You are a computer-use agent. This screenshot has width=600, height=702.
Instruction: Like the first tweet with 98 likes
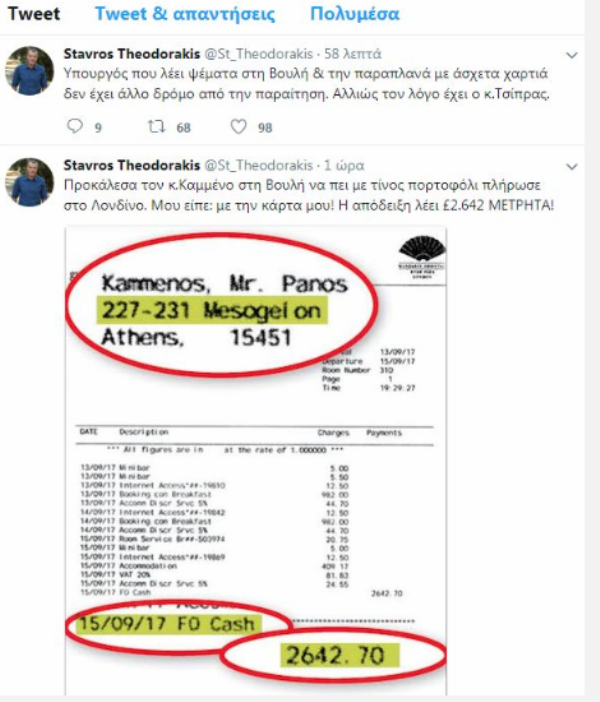[238, 127]
